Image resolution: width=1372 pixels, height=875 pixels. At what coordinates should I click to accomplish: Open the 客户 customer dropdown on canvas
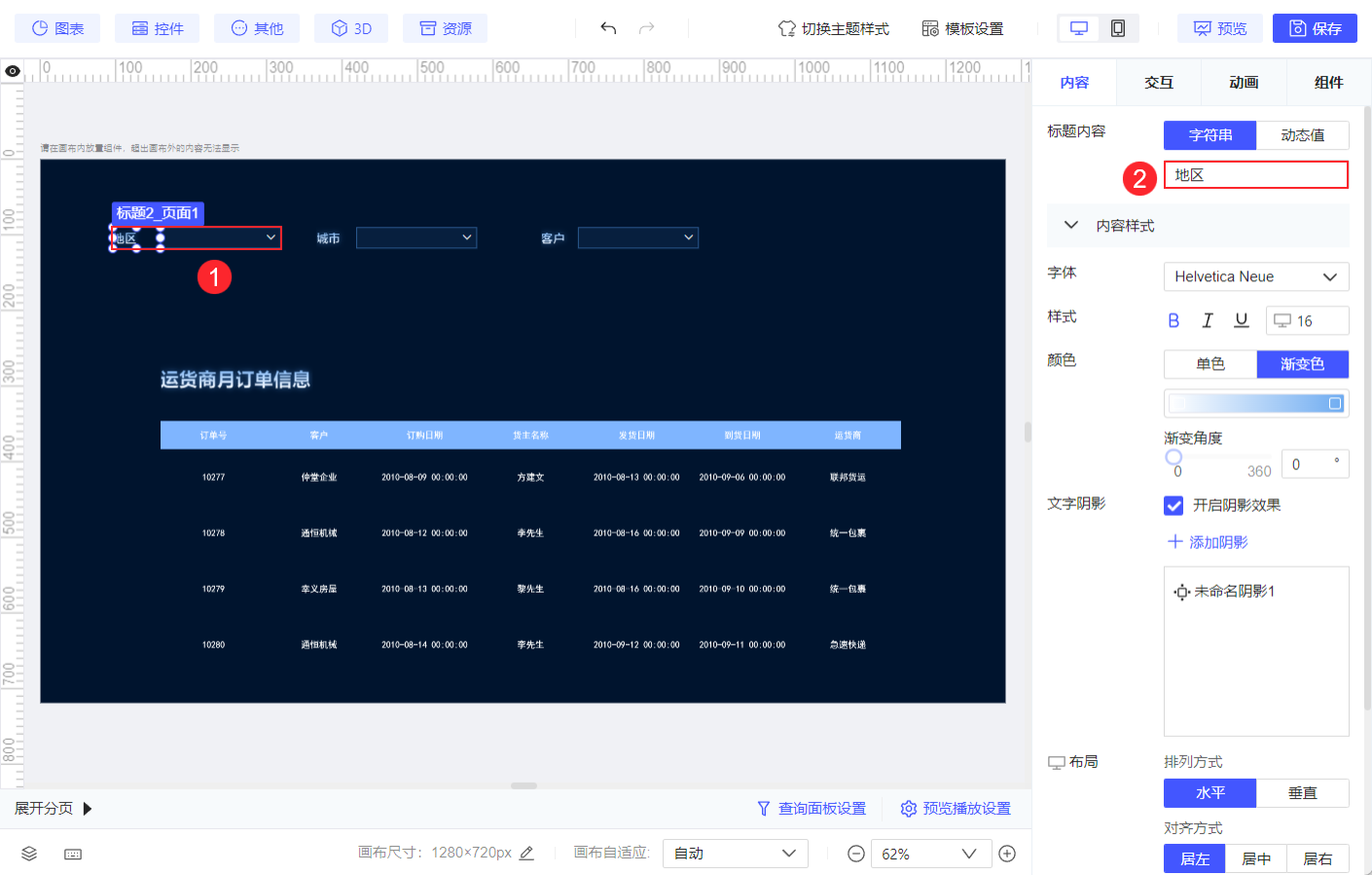(x=638, y=237)
